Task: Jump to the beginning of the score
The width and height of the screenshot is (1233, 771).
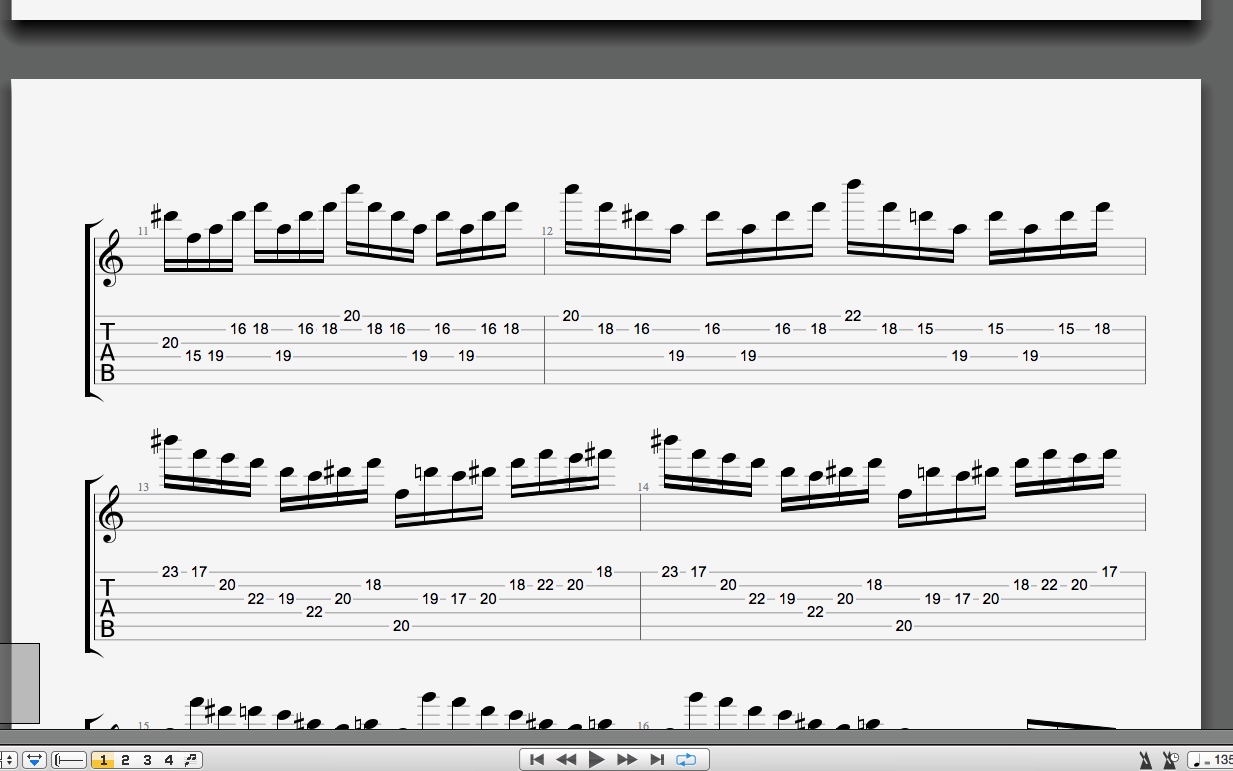Action: pyautogui.click(x=537, y=759)
